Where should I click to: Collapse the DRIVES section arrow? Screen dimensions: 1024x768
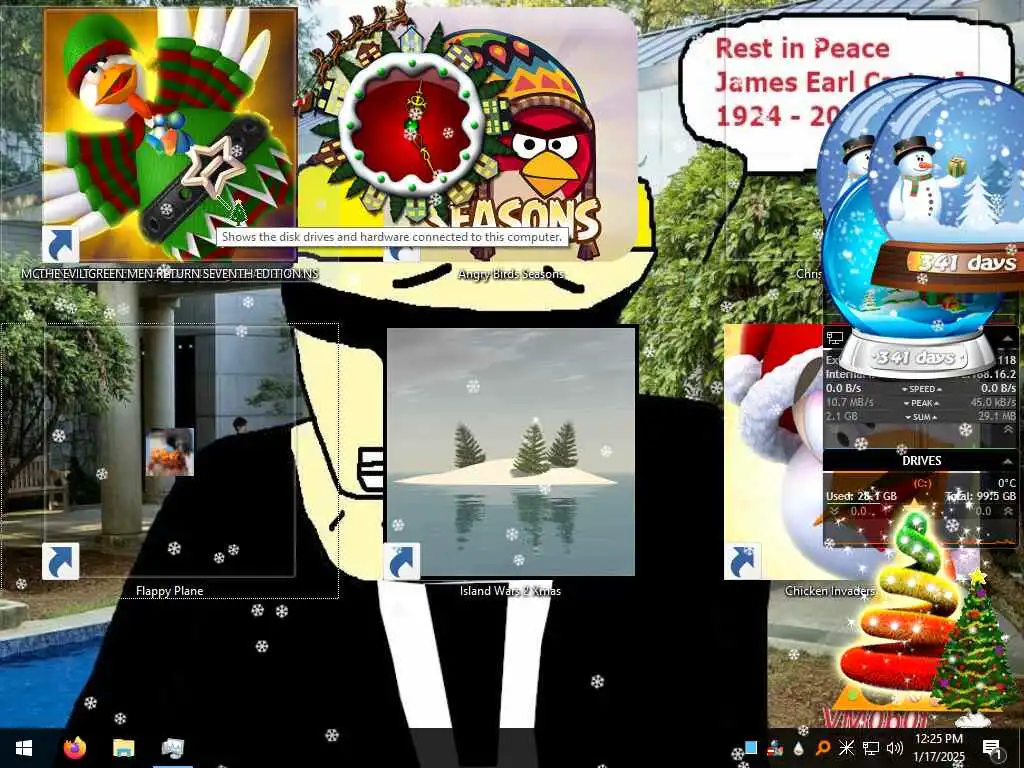pyautogui.click(x=1008, y=461)
